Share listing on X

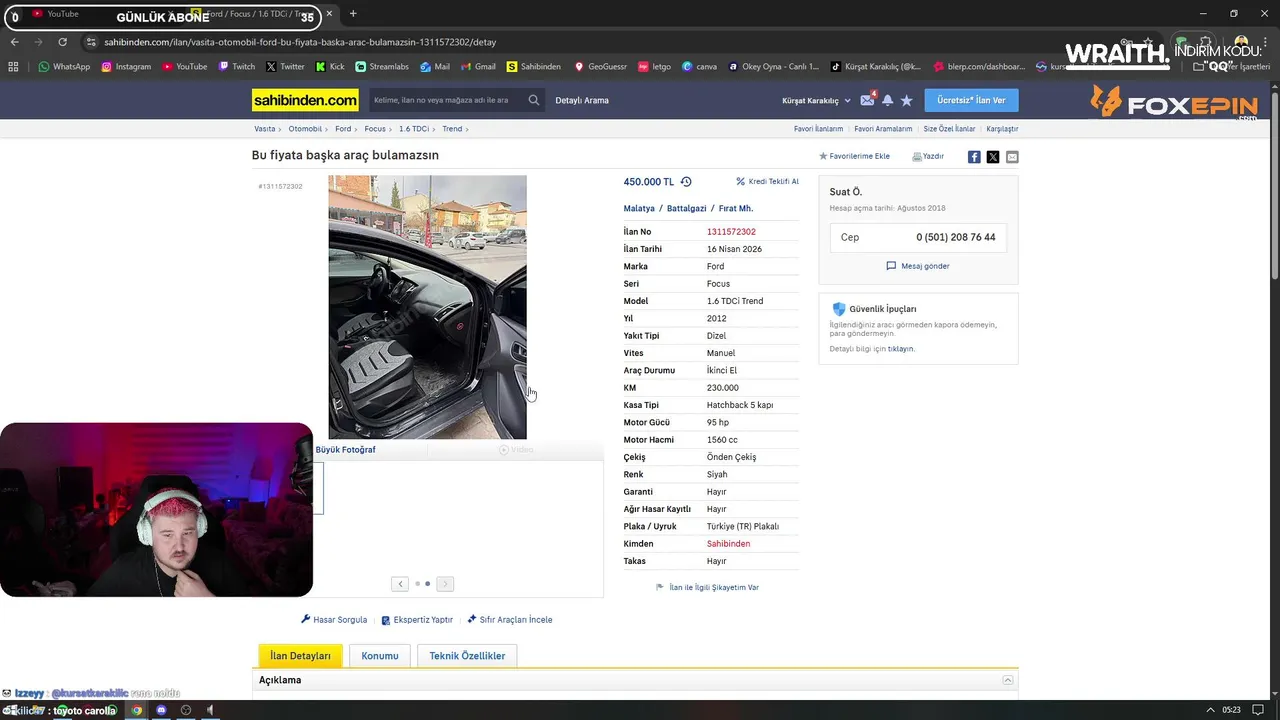point(993,157)
